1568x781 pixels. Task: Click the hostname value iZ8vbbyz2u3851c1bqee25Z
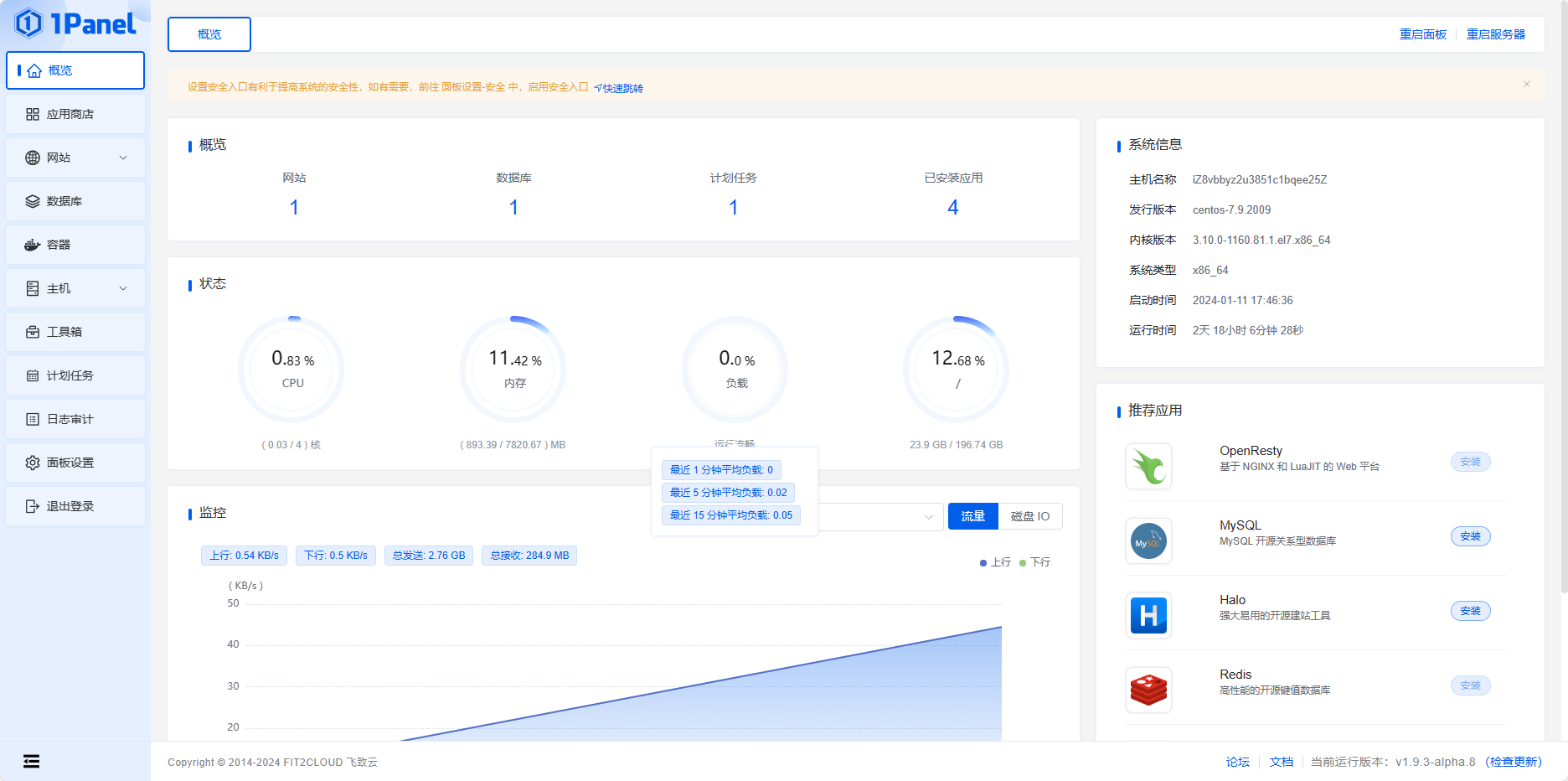[1260, 180]
